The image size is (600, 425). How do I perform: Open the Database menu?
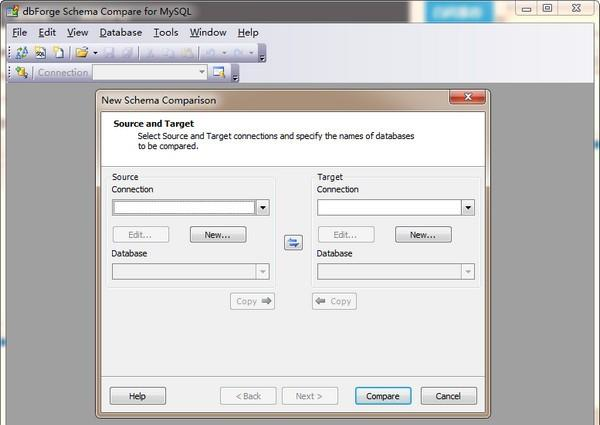click(x=121, y=33)
